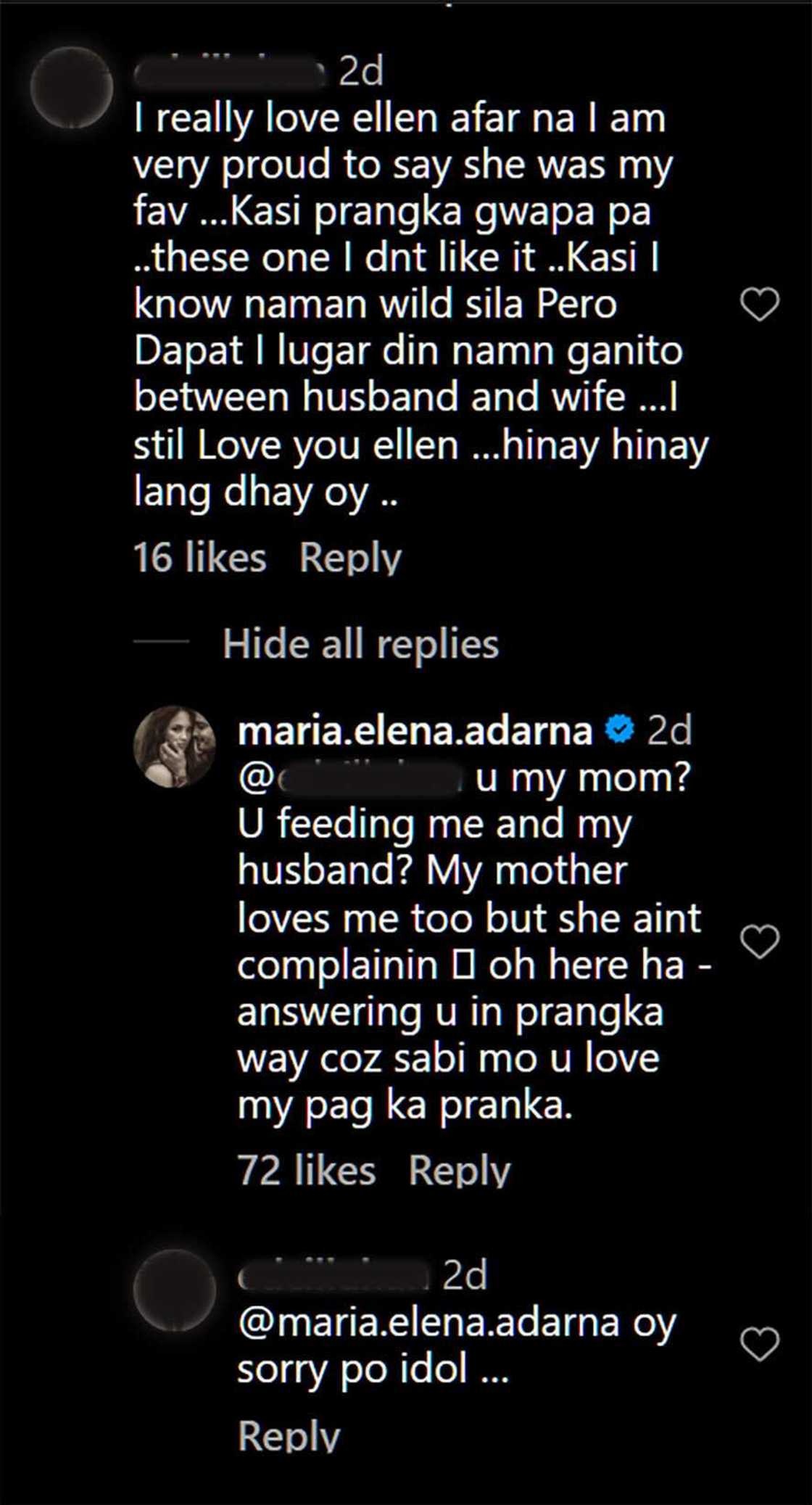The image size is (812, 1505).
Task: Like the comment starting "I really love ellen"
Action: pyautogui.click(x=759, y=304)
